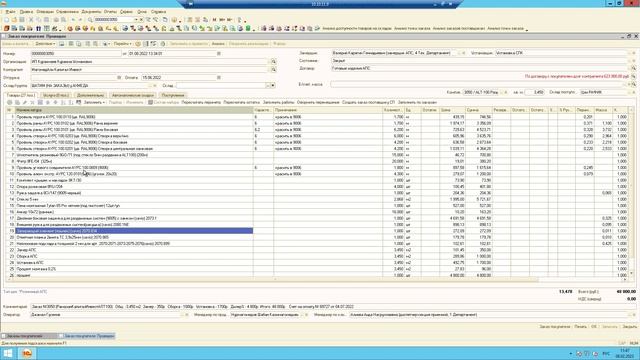Switch to the Услуги tab
Screen dimensions: 640x360
56,95
